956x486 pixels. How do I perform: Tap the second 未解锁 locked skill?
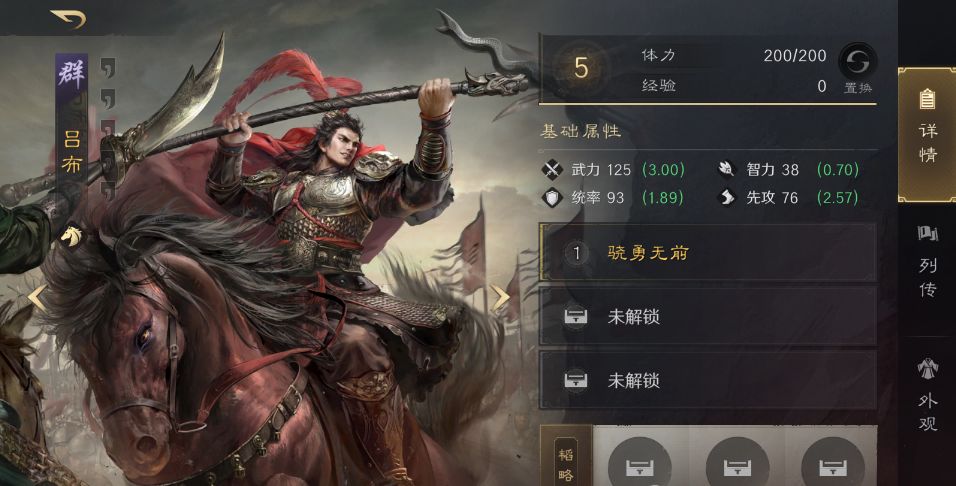(708, 380)
